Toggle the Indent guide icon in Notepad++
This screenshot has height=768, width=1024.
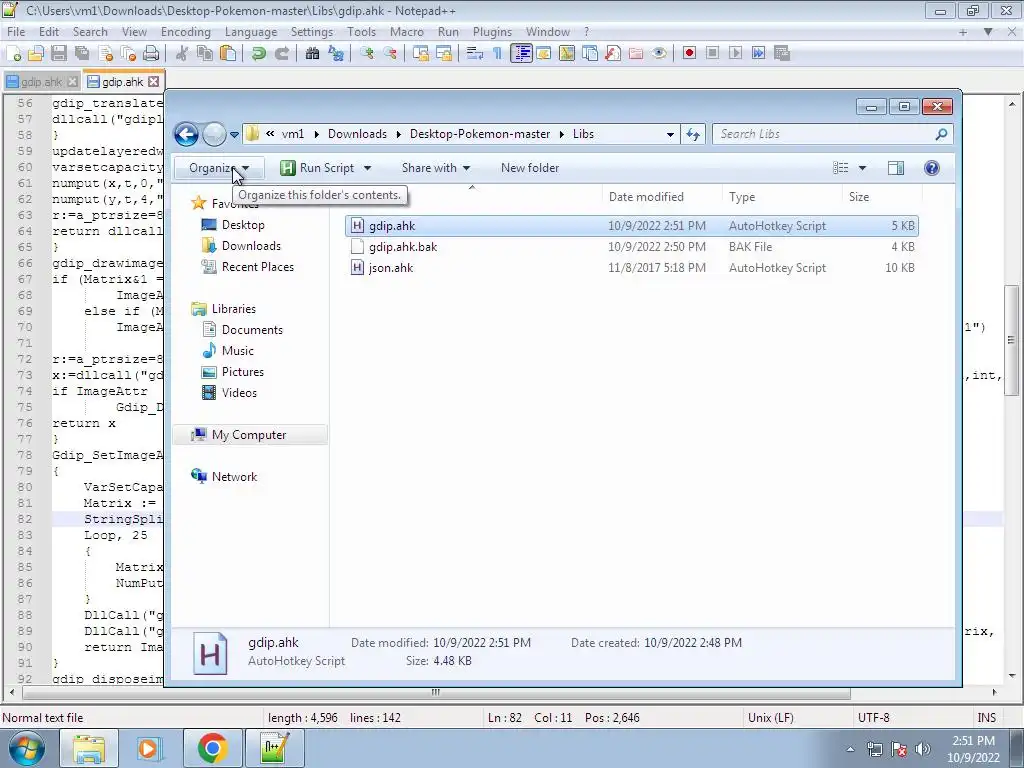[x=521, y=54]
